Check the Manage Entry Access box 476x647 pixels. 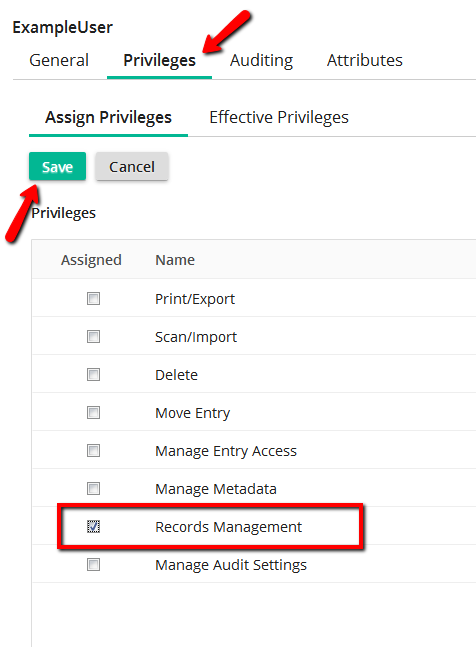(94, 450)
